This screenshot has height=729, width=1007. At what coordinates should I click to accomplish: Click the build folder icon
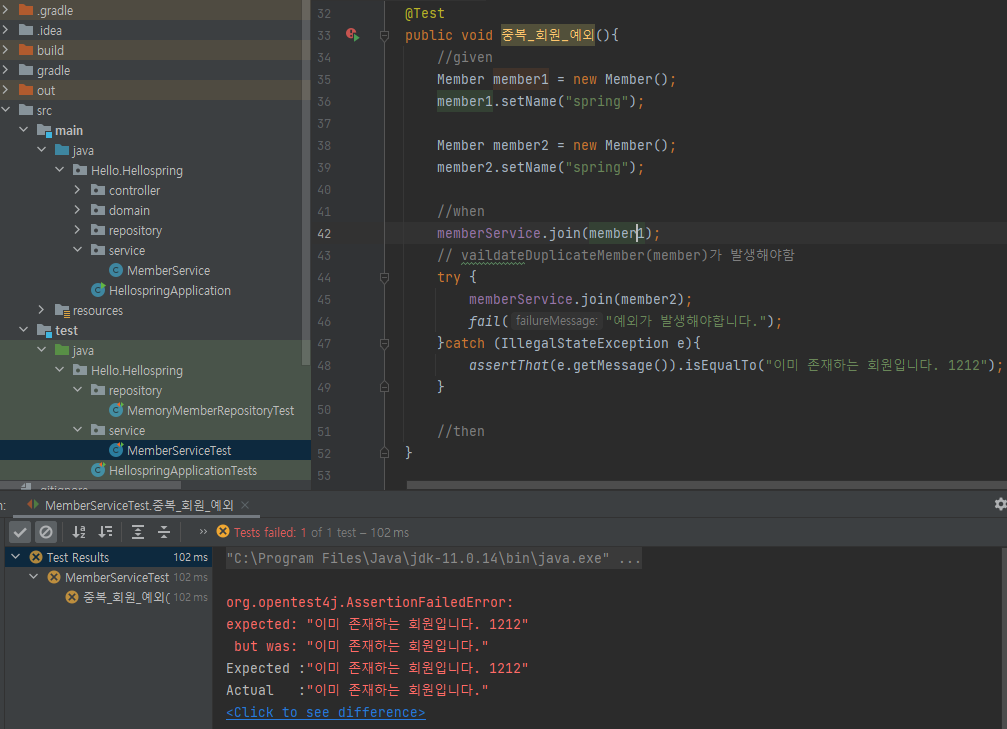tap(26, 49)
